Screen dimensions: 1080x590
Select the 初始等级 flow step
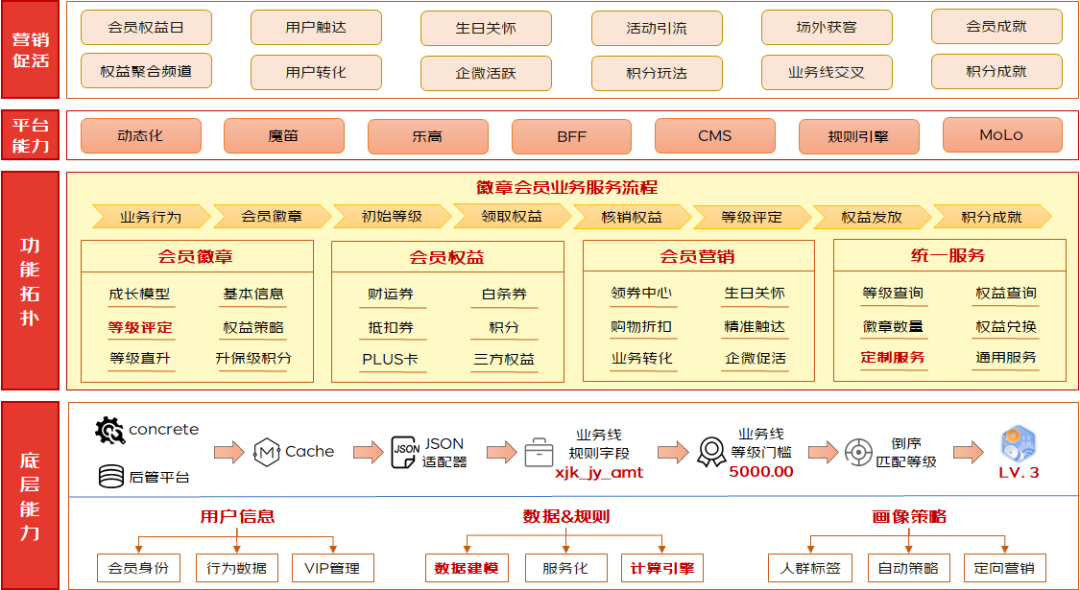[392, 216]
